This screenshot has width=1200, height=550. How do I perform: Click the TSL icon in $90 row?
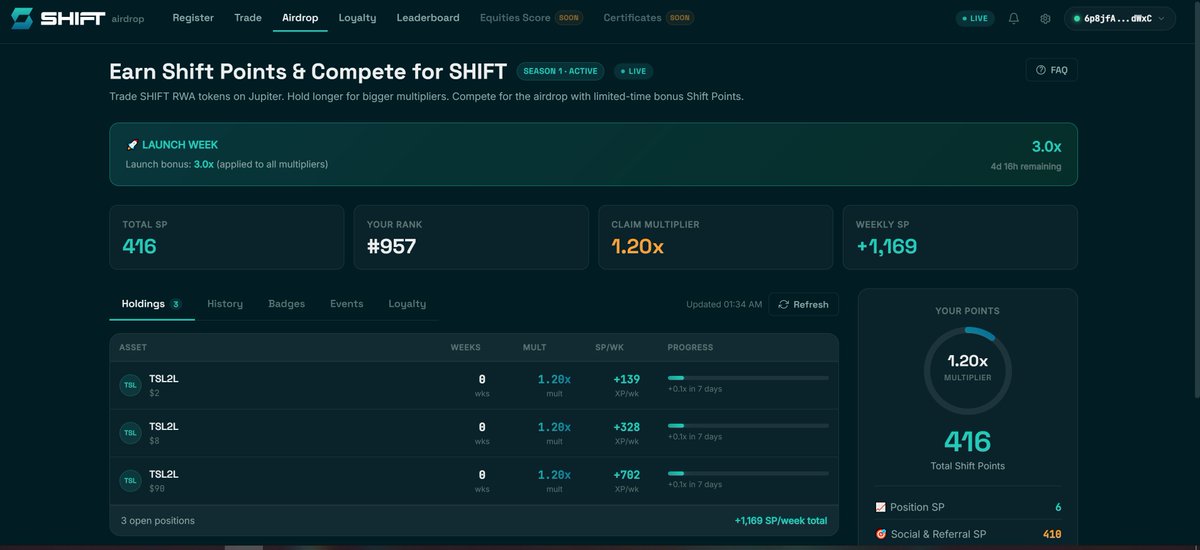tap(131, 481)
